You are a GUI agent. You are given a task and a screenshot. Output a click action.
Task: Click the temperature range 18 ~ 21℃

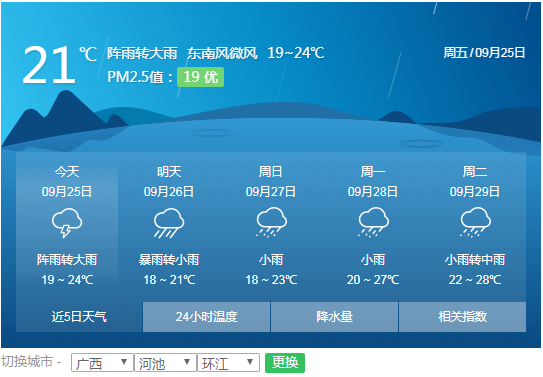click(169, 280)
